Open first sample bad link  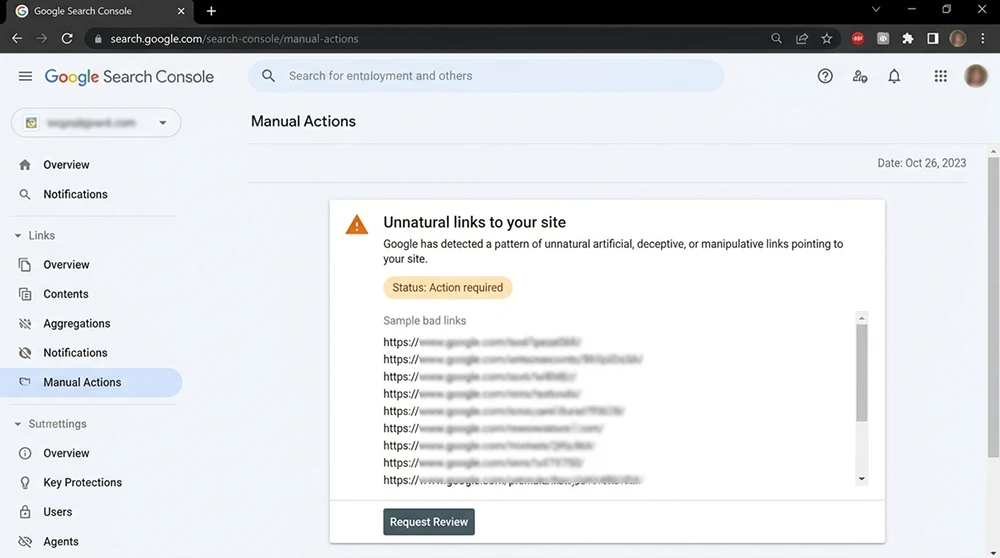482,342
